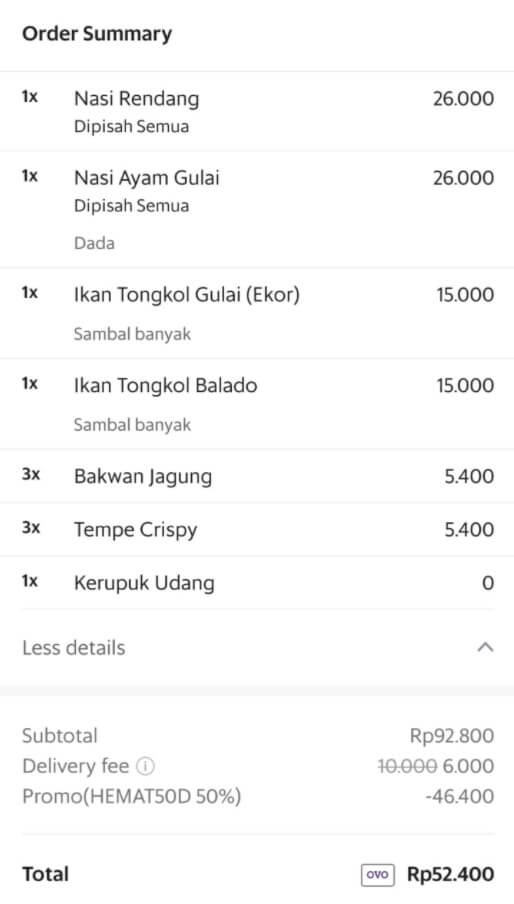Tap the Tempe Crispy item row
The image size is (514, 904).
257,529
